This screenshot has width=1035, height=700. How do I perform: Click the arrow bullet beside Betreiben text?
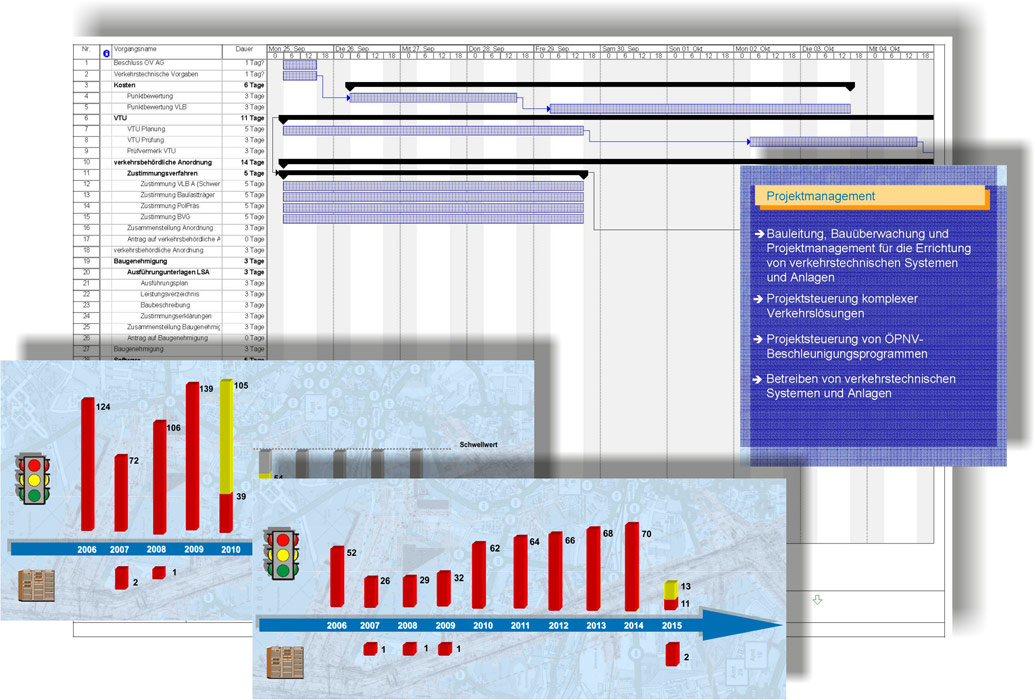[758, 379]
